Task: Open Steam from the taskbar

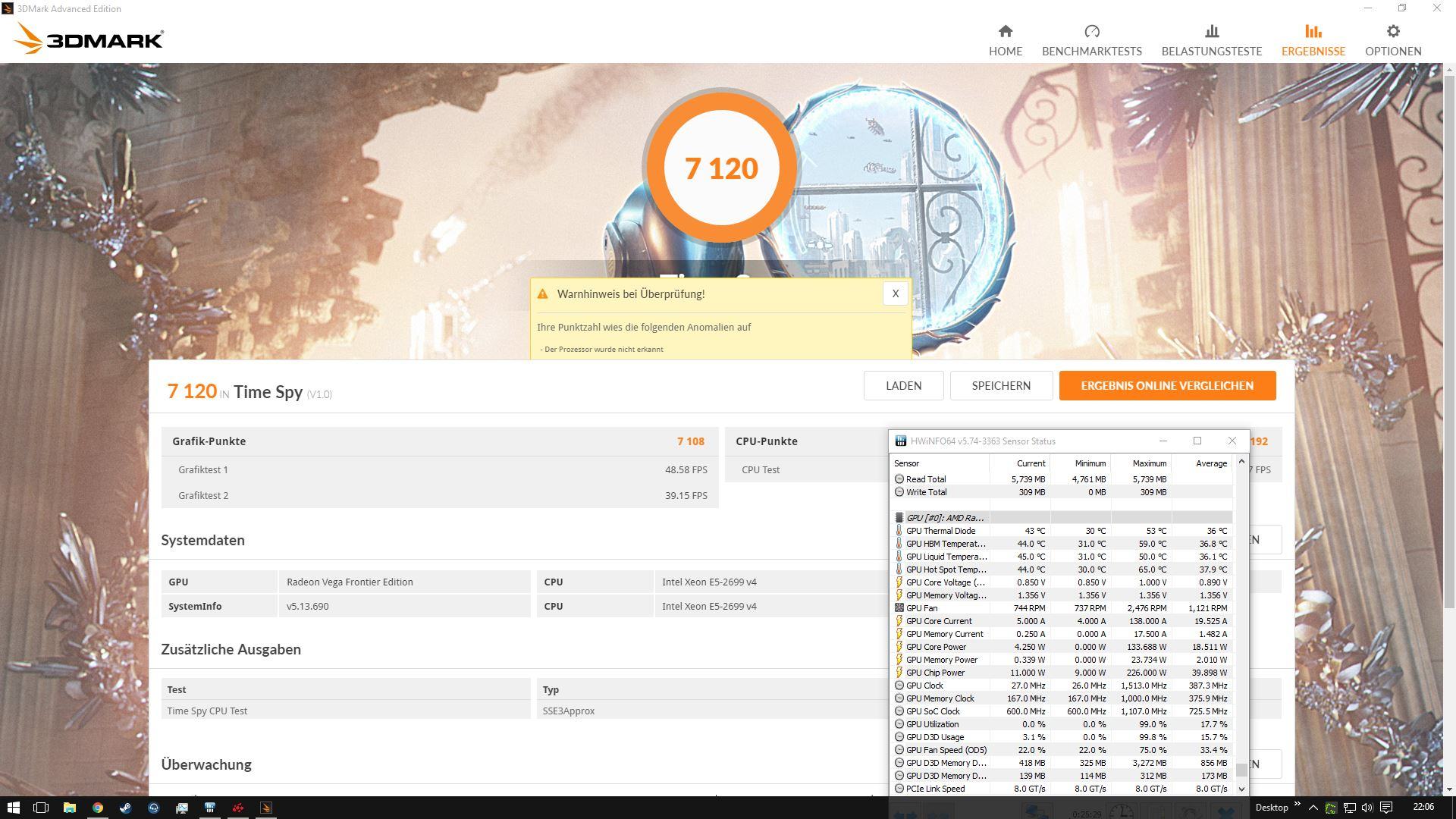Action: point(126,808)
